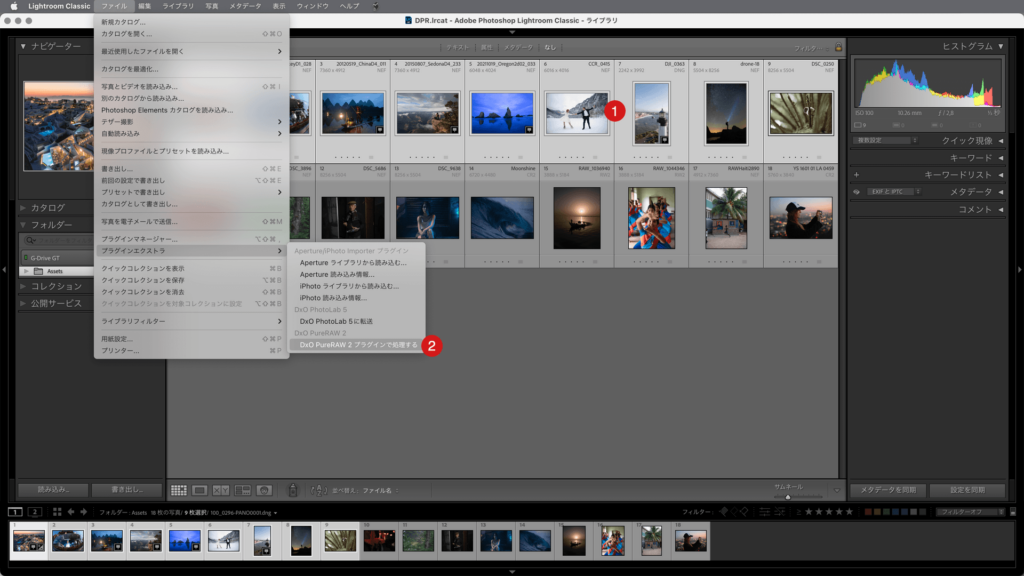Filter by red color label swatch
The image size is (1024, 576).
pos(868,512)
